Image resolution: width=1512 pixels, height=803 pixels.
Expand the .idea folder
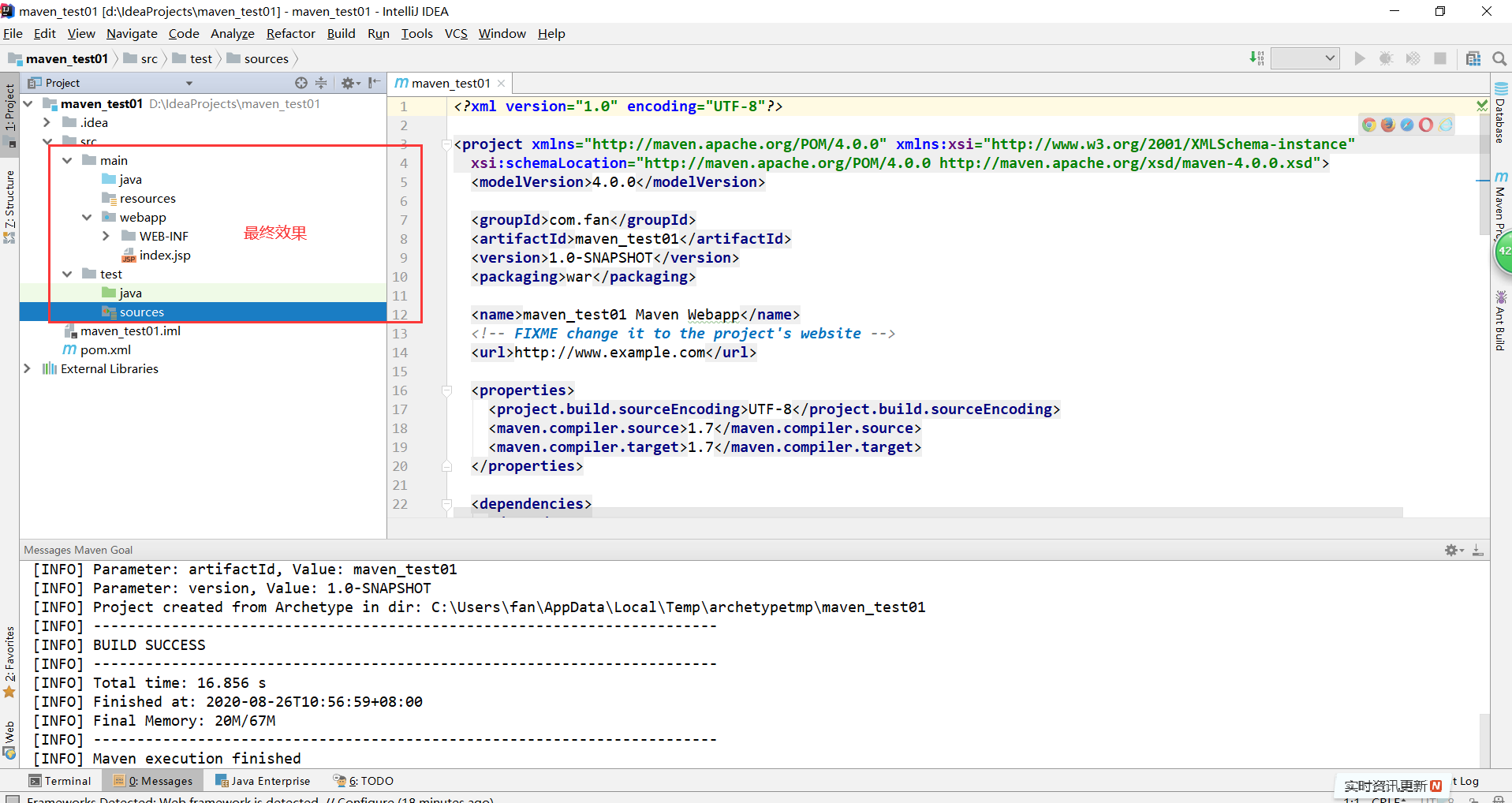(47, 122)
